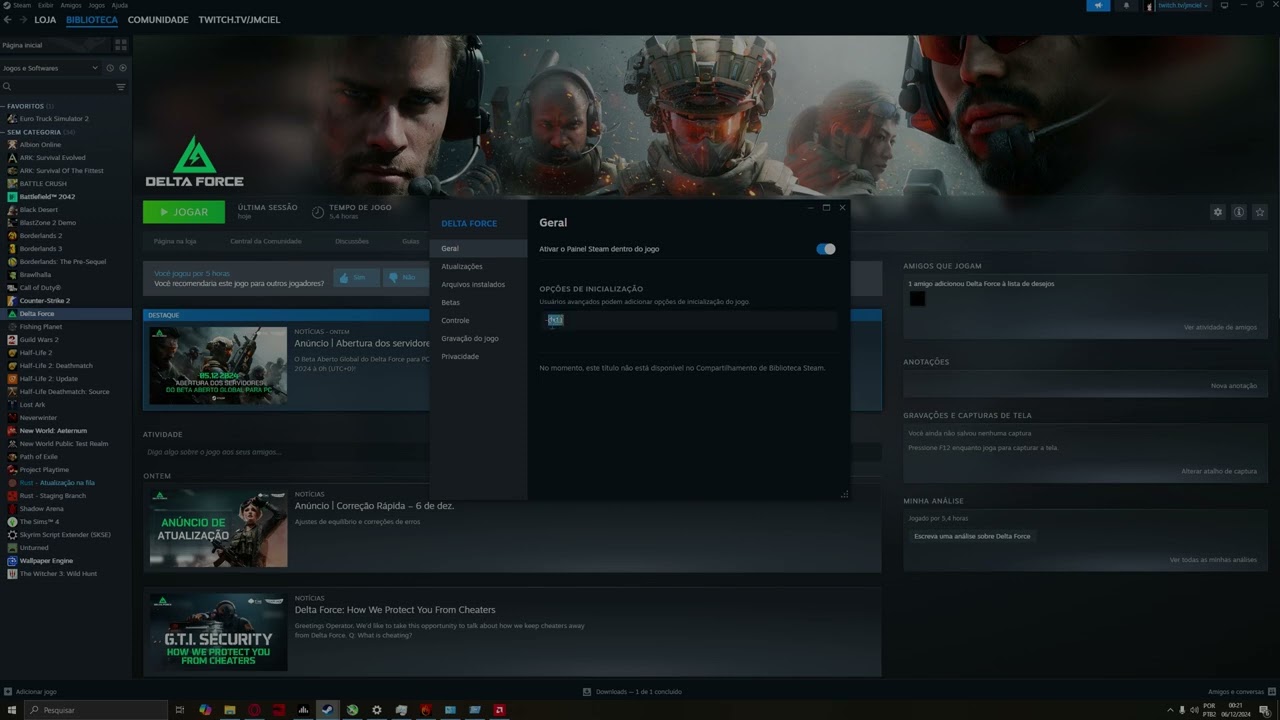Open the Ajuda menu
Image resolution: width=1280 pixels, height=720 pixels.
tap(120, 5)
